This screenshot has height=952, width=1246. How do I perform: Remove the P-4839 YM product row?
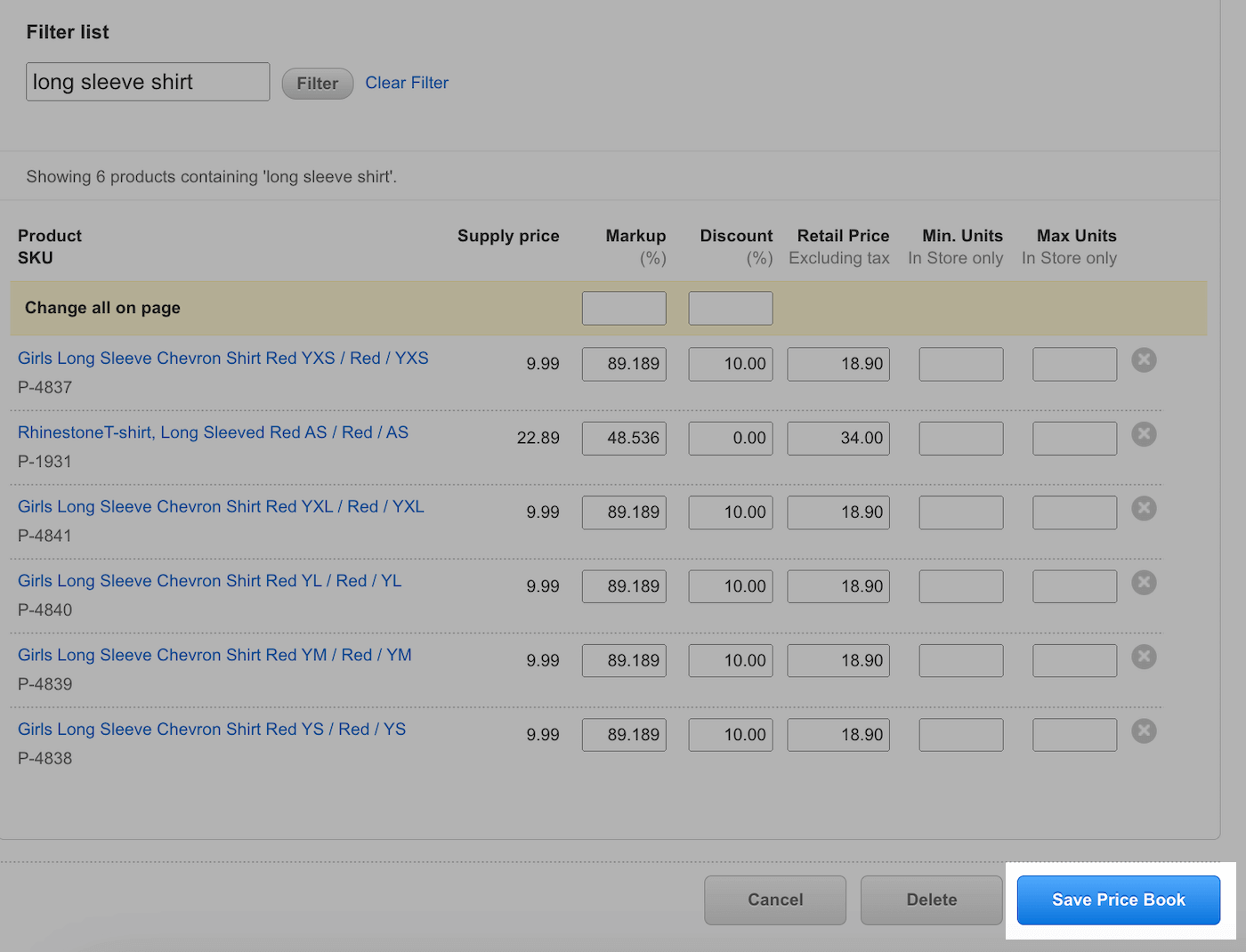pos(1144,657)
